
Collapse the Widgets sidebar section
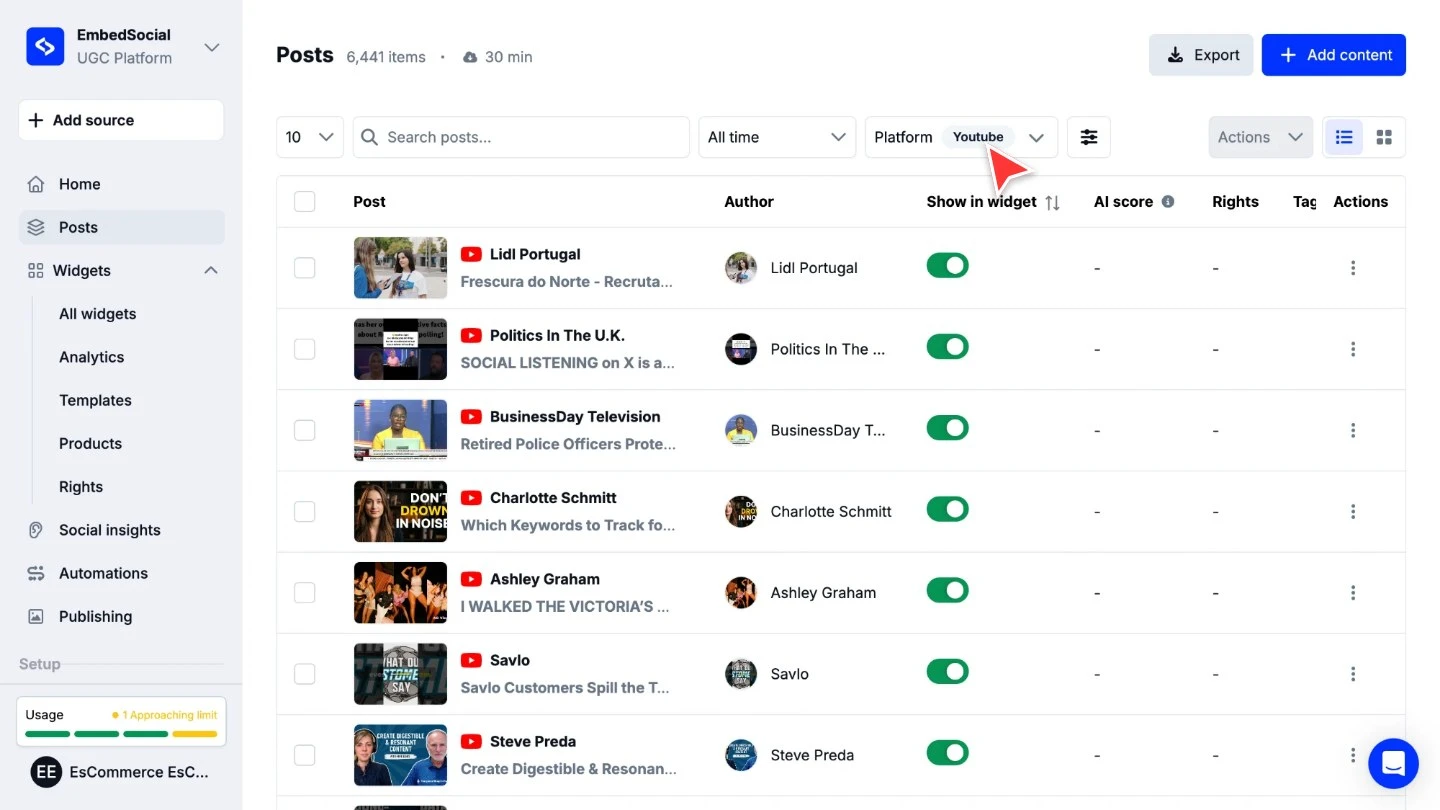tap(211, 270)
